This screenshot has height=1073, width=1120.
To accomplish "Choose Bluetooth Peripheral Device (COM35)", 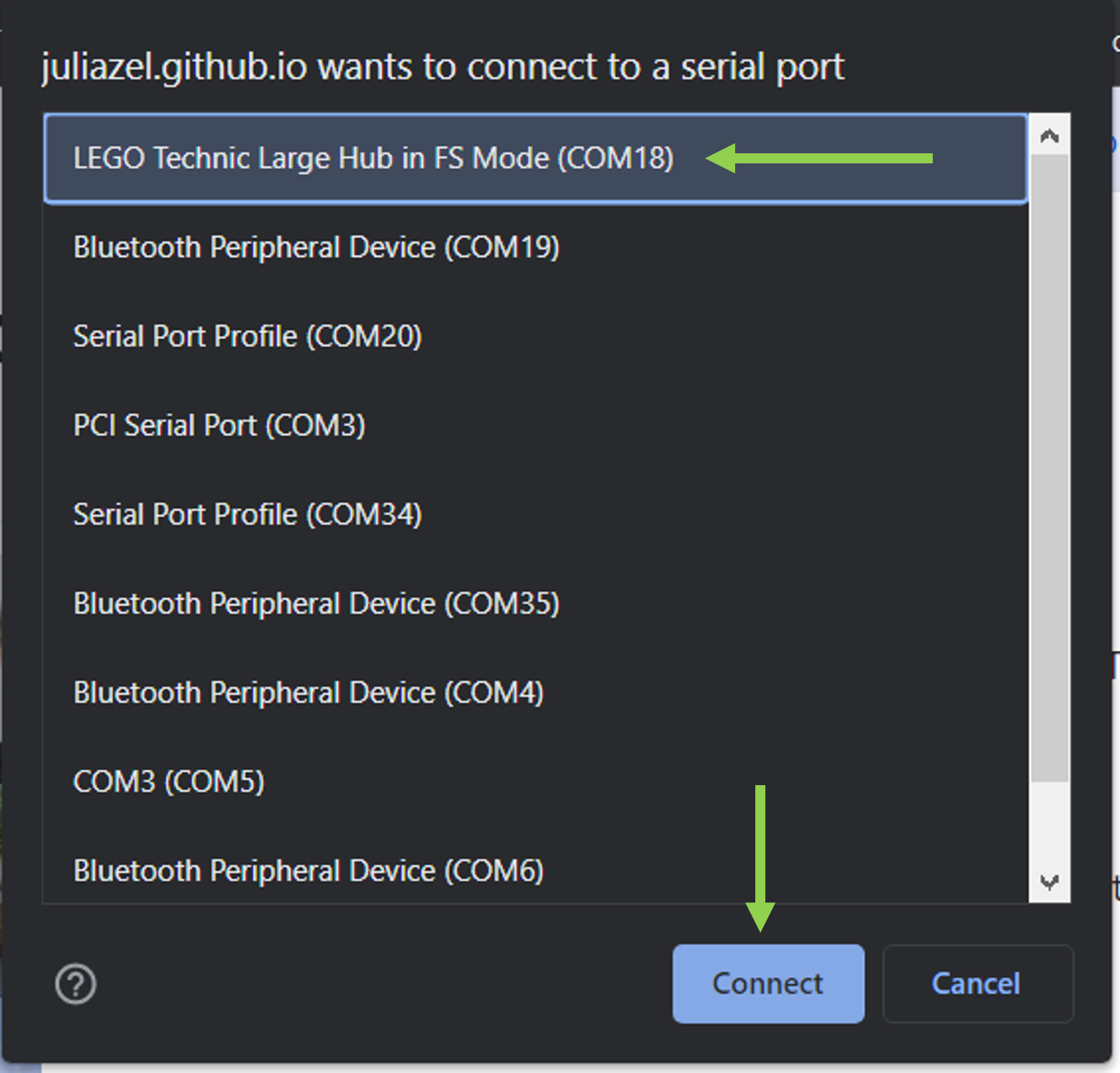I will tap(317, 604).
